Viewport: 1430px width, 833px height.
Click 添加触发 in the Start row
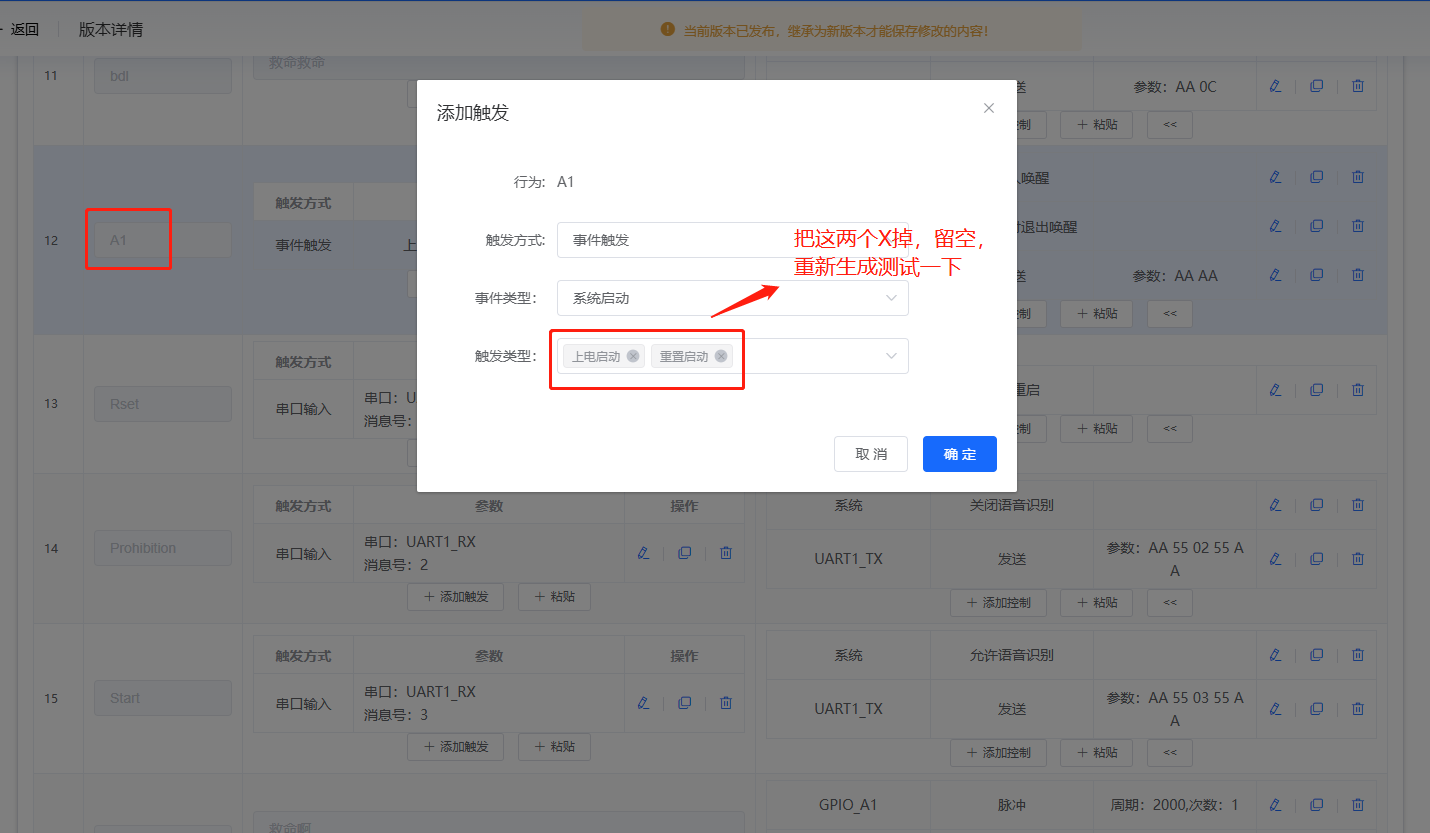coord(455,746)
